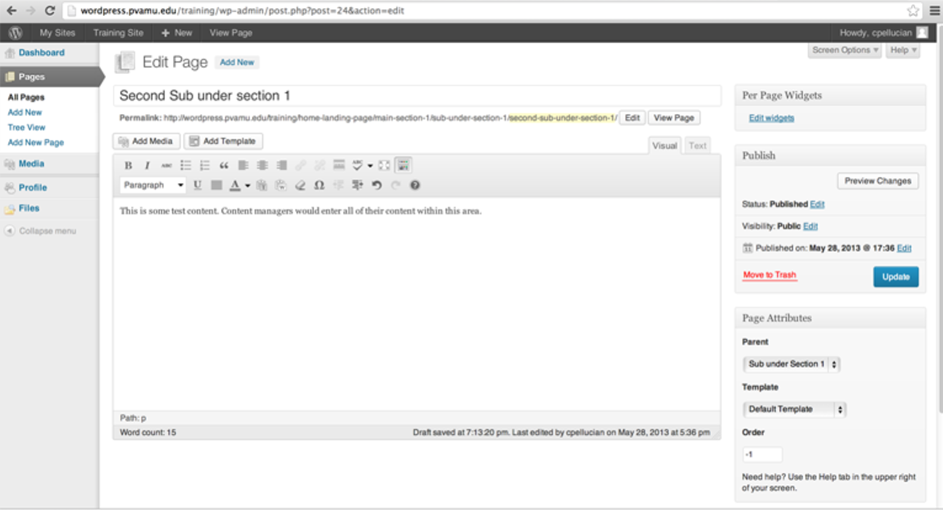Screen dimensions: 943x510
Task: Insert a blockquote
Action: 224,165
